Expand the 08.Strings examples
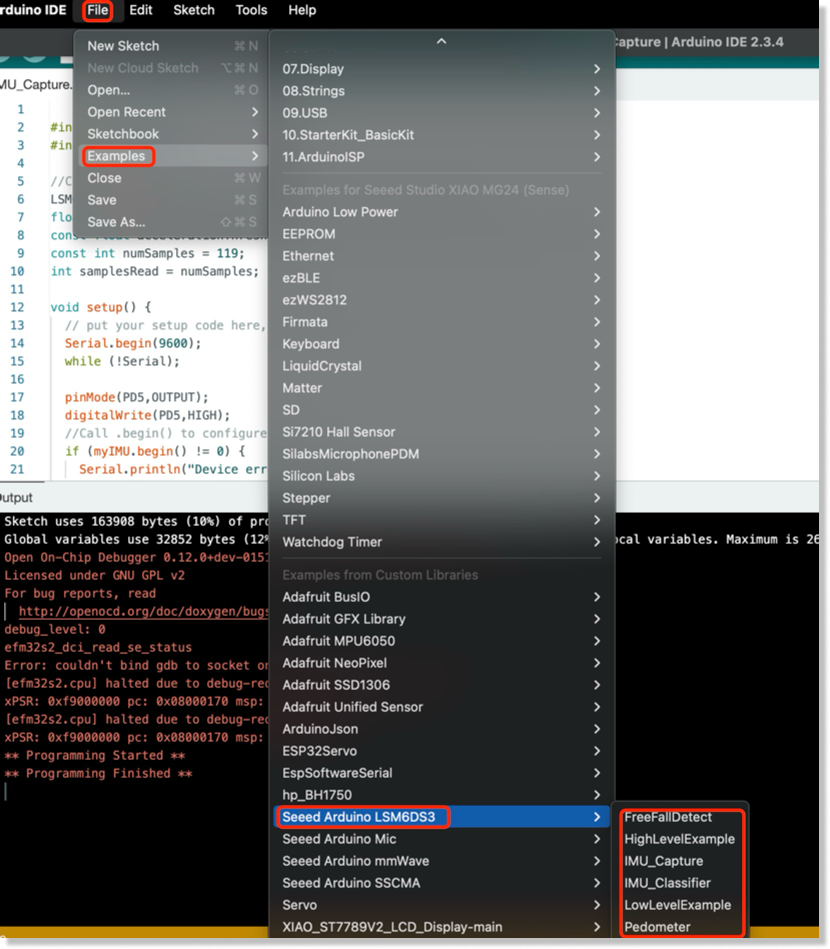This screenshot has width=830, height=949. coord(441,91)
